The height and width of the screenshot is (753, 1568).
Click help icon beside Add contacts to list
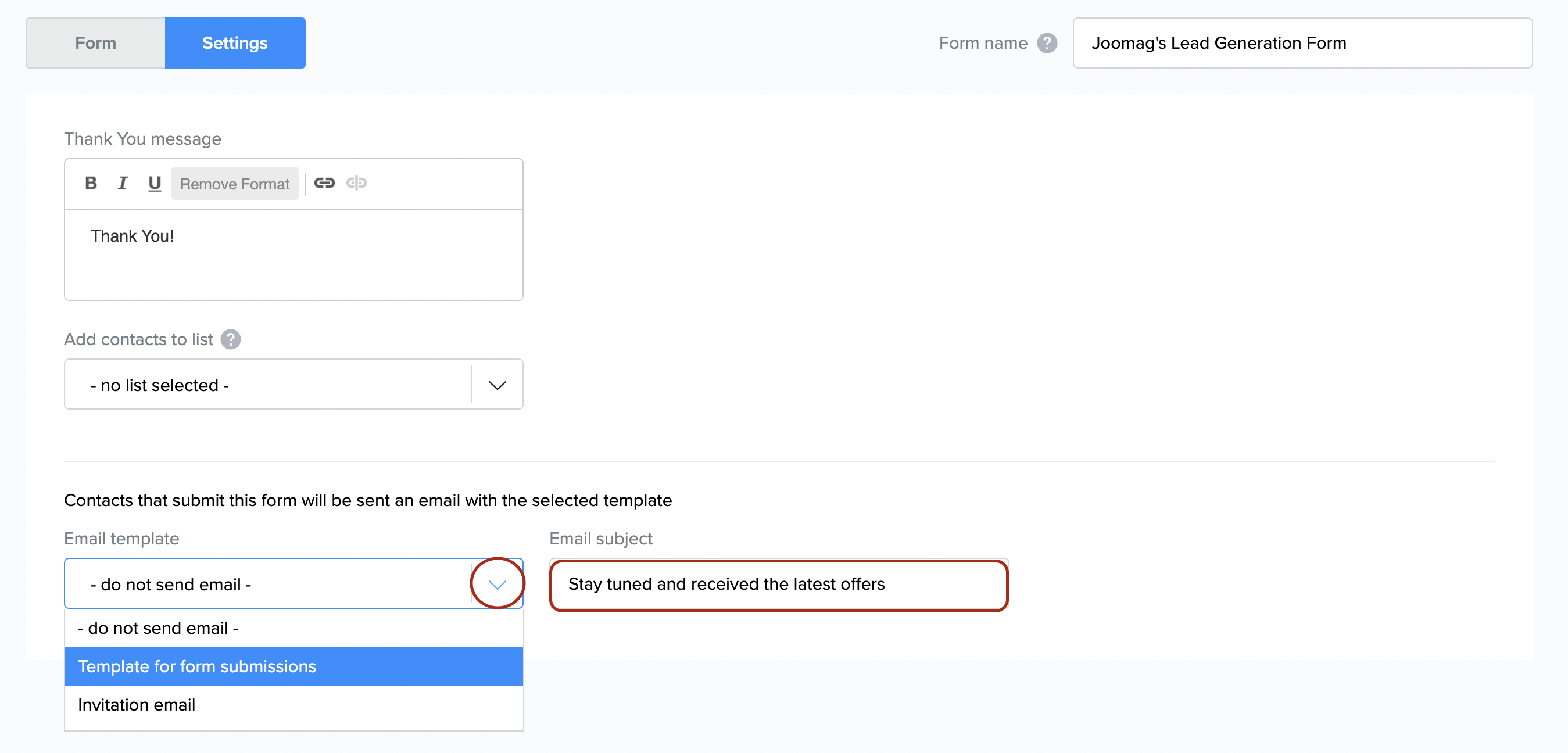tap(231, 339)
